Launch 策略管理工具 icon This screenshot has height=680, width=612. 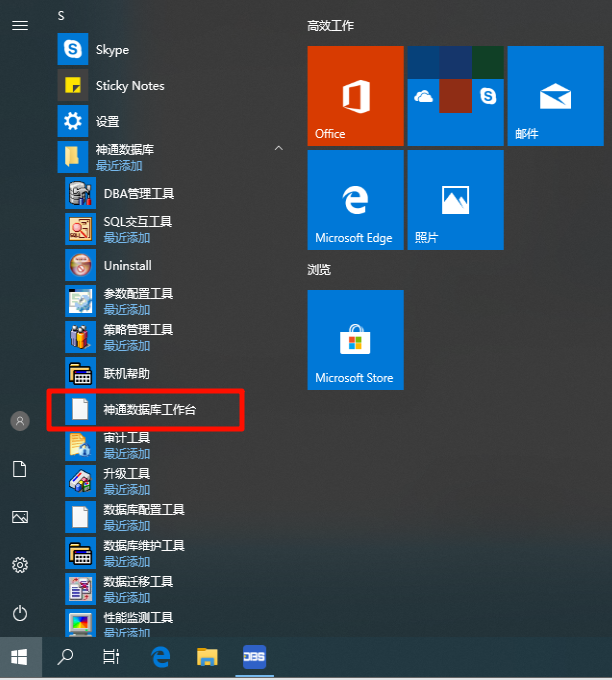[80, 337]
